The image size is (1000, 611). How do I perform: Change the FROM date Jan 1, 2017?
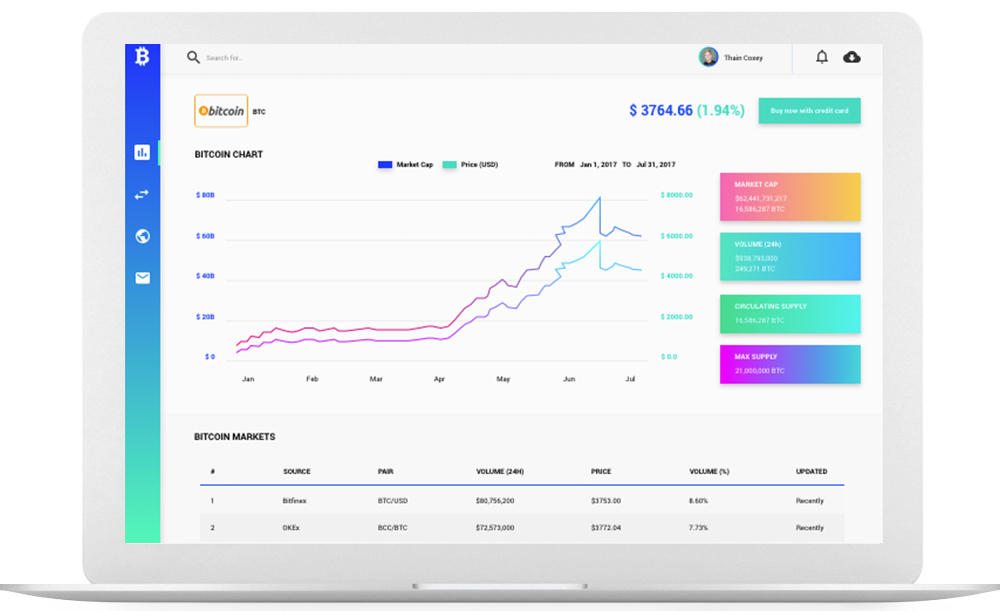pyautogui.click(x=597, y=164)
